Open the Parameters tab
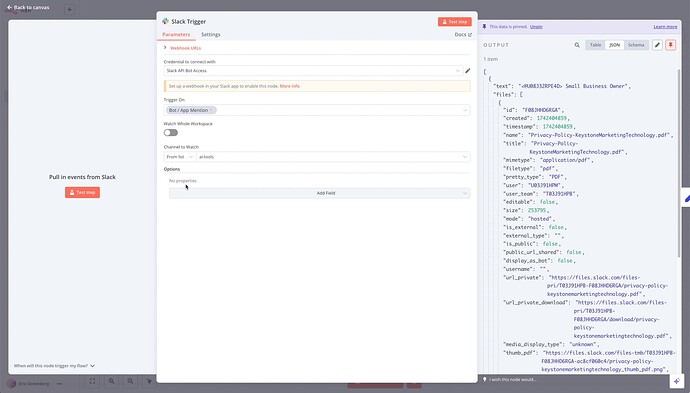 [x=176, y=34]
